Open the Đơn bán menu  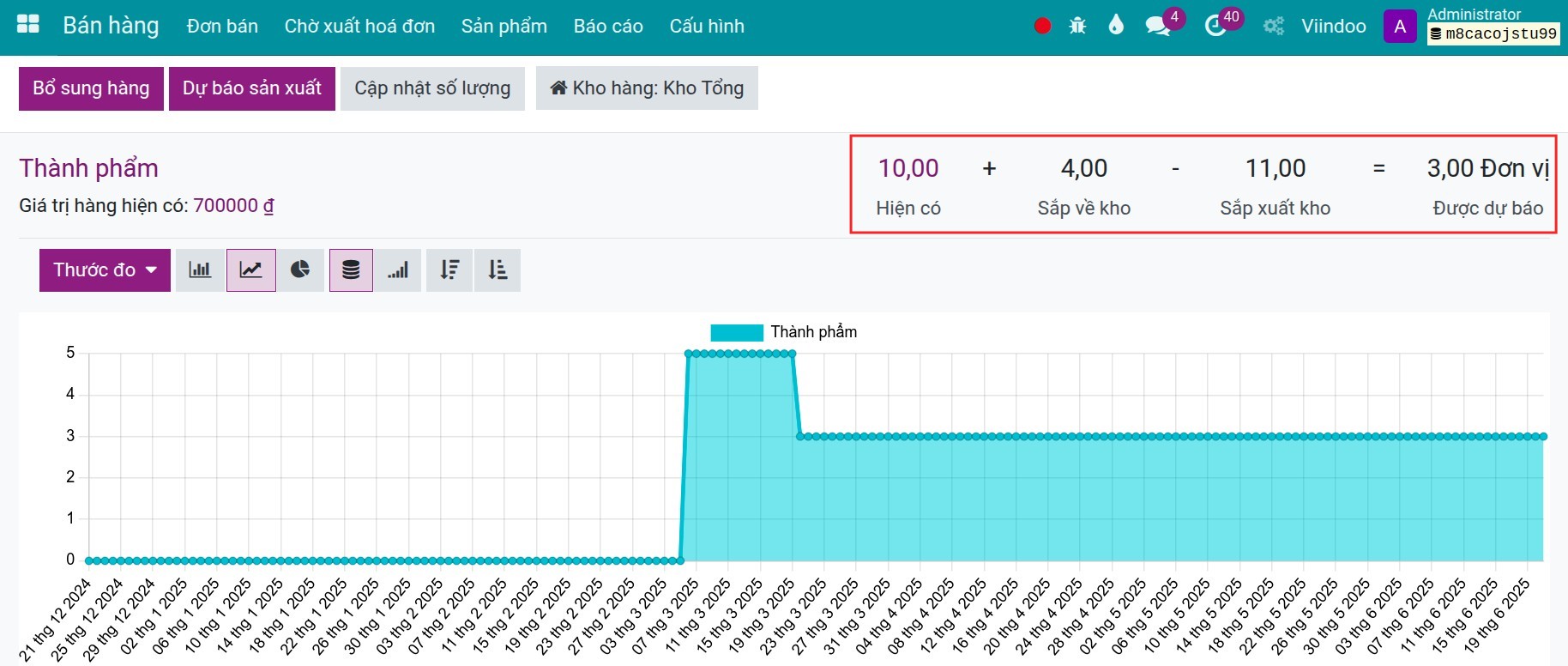pyautogui.click(x=222, y=26)
